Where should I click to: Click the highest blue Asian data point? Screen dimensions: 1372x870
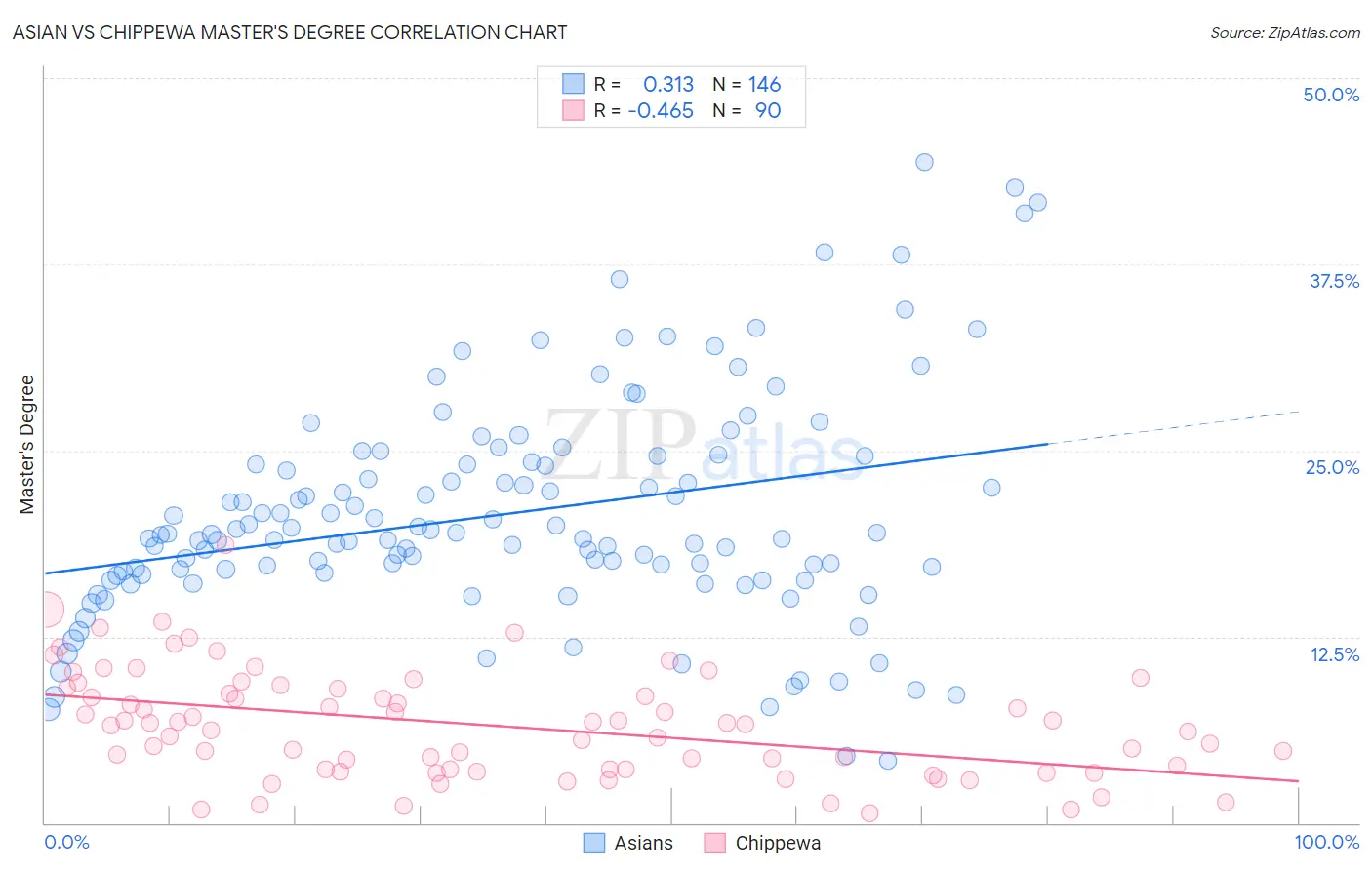[924, 162]
